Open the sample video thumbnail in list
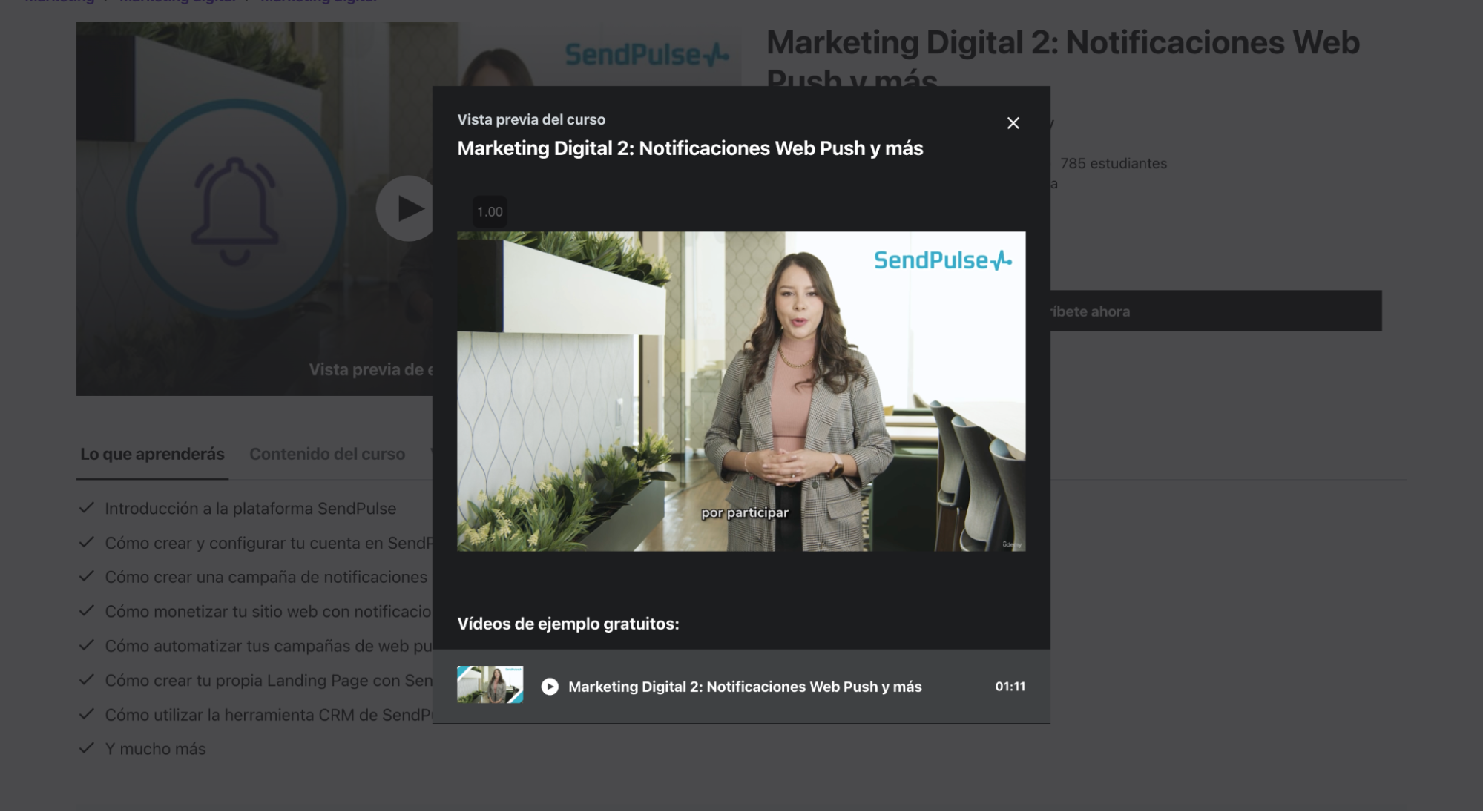The image size is (1483, 812). [490, 684]
